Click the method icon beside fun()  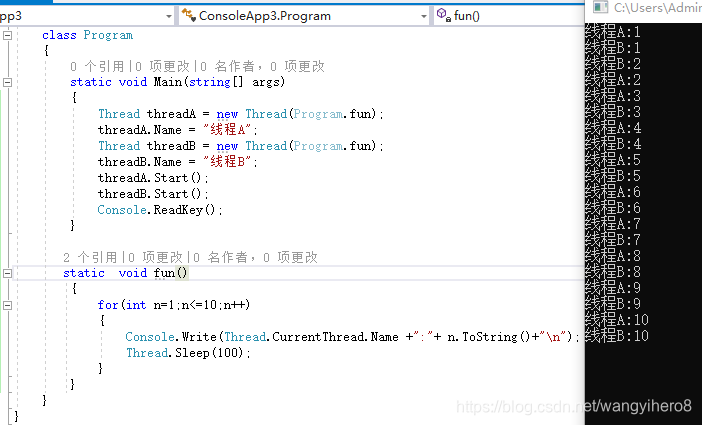[x=444, y=15]
